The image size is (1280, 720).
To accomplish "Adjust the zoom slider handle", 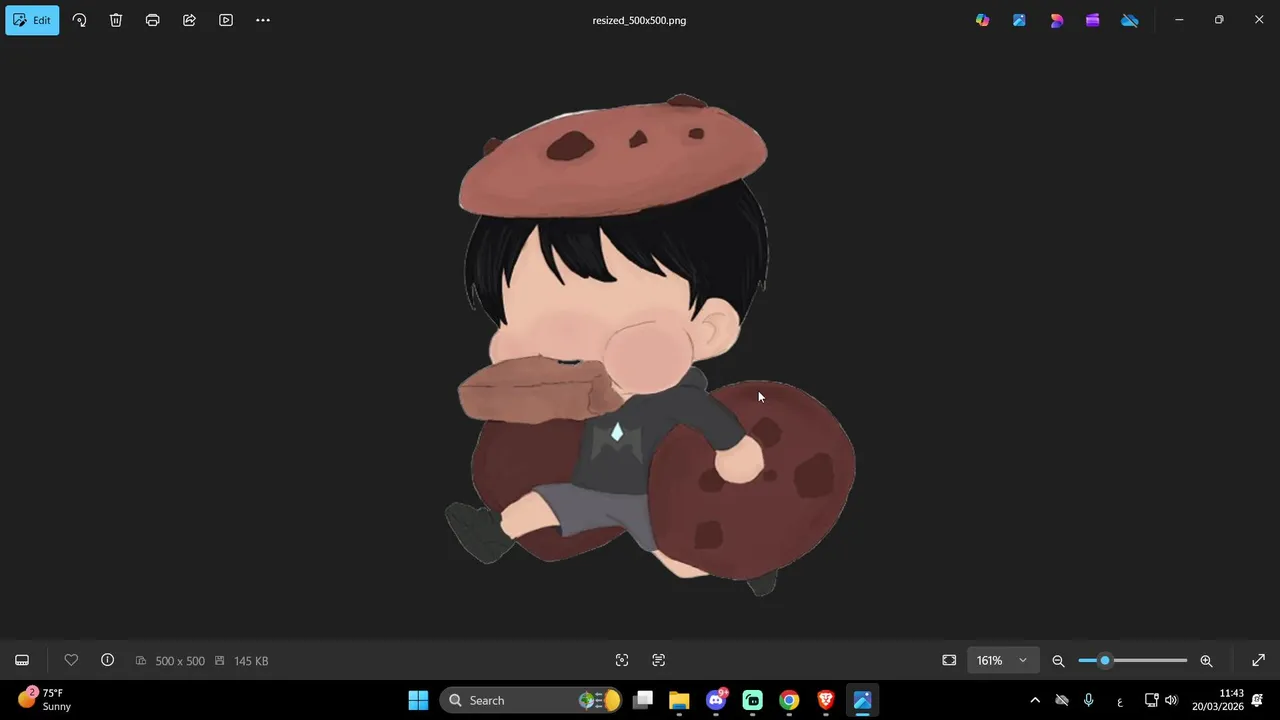I will (x=1105, y=660).
